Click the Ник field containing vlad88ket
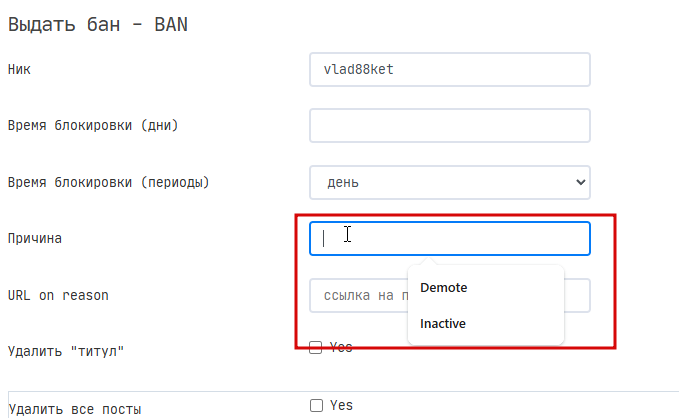The image size is (679, 418). click(x=449, y=69)
